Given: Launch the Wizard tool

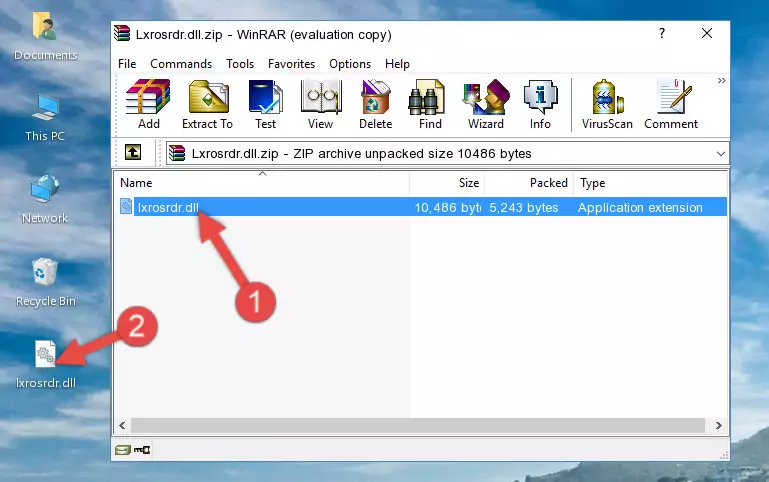Looking at the screenshot, I should 486,104.
